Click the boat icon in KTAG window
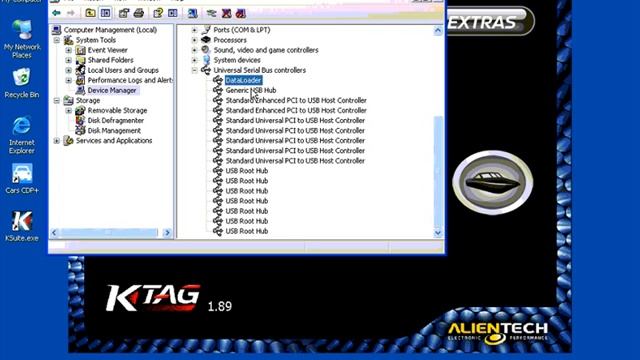 493,182
